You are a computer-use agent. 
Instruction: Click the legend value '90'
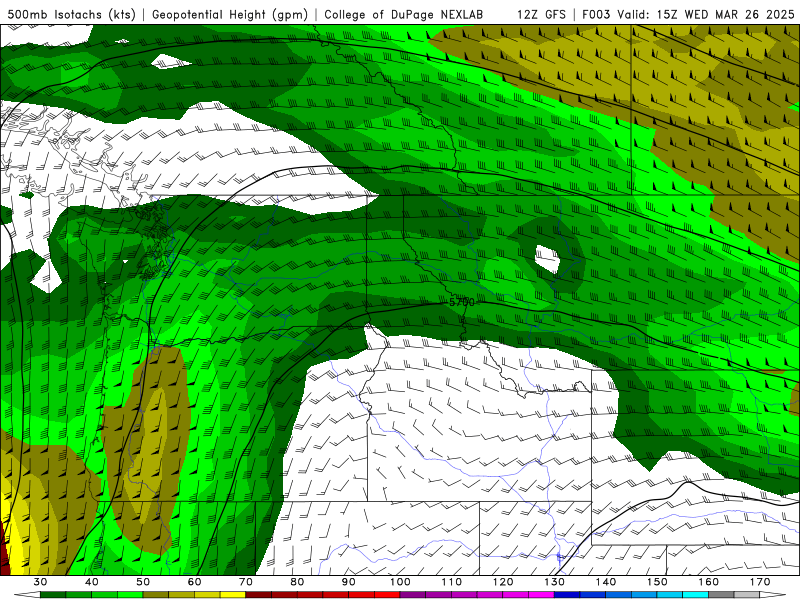point(348,582)
